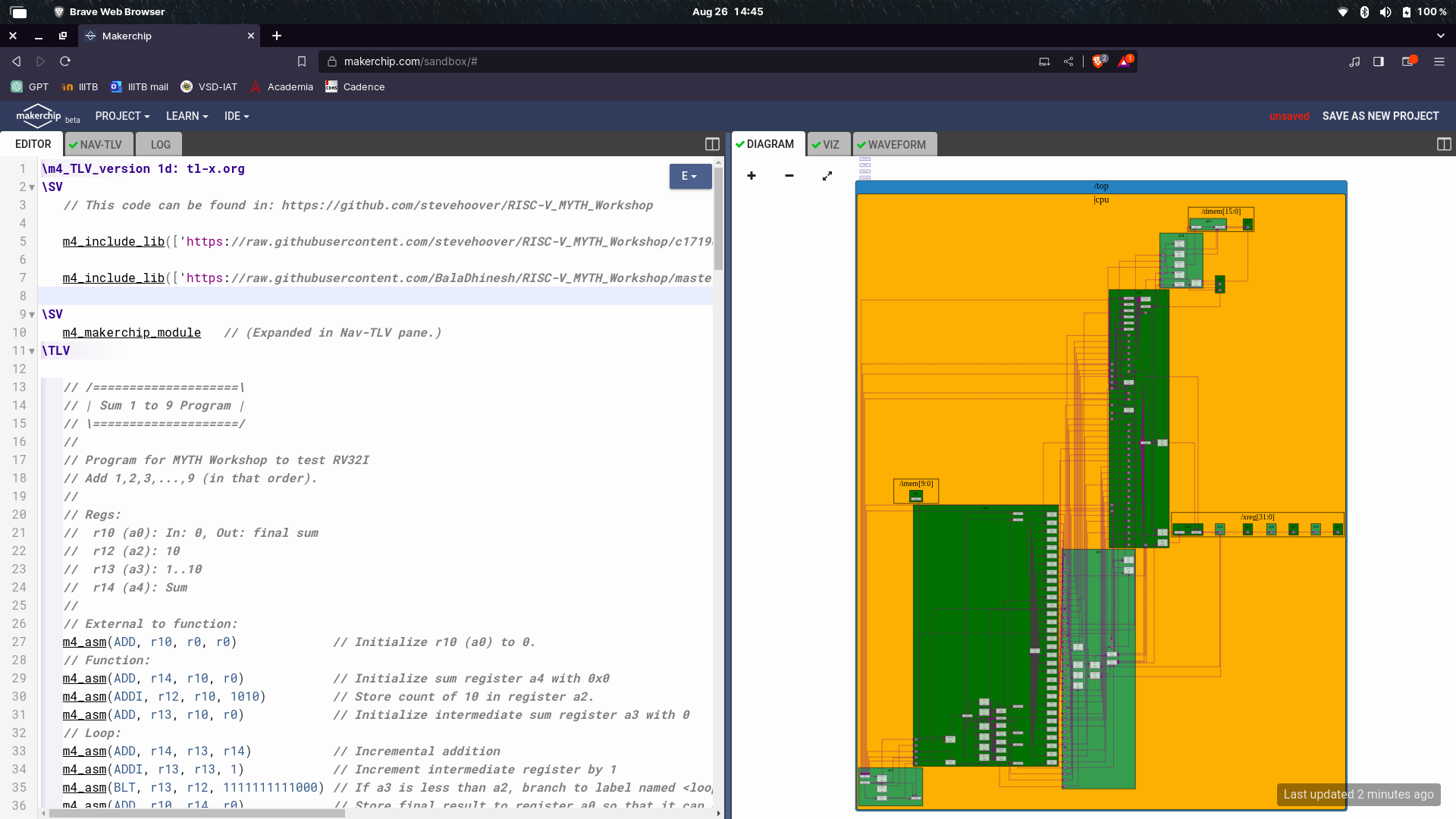This screenshot has width=1456, height=819.
Task: Toggle the editor split-pane view
Action: [712, 143]
